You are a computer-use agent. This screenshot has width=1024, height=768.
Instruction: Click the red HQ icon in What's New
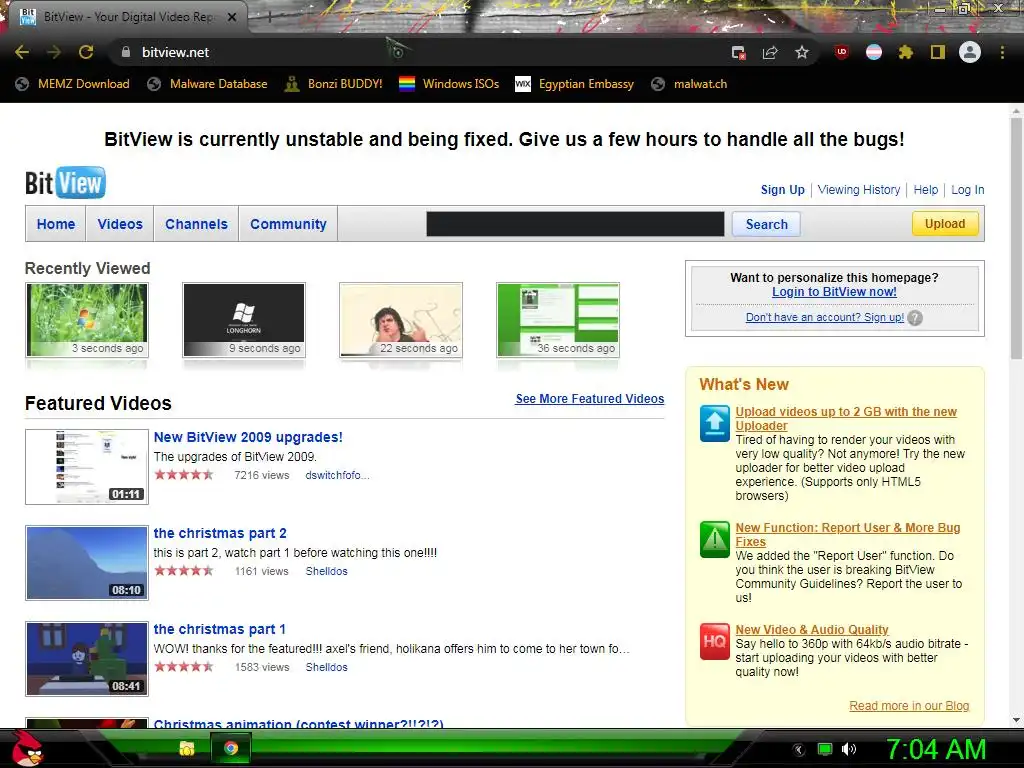[x=714, y=641]
